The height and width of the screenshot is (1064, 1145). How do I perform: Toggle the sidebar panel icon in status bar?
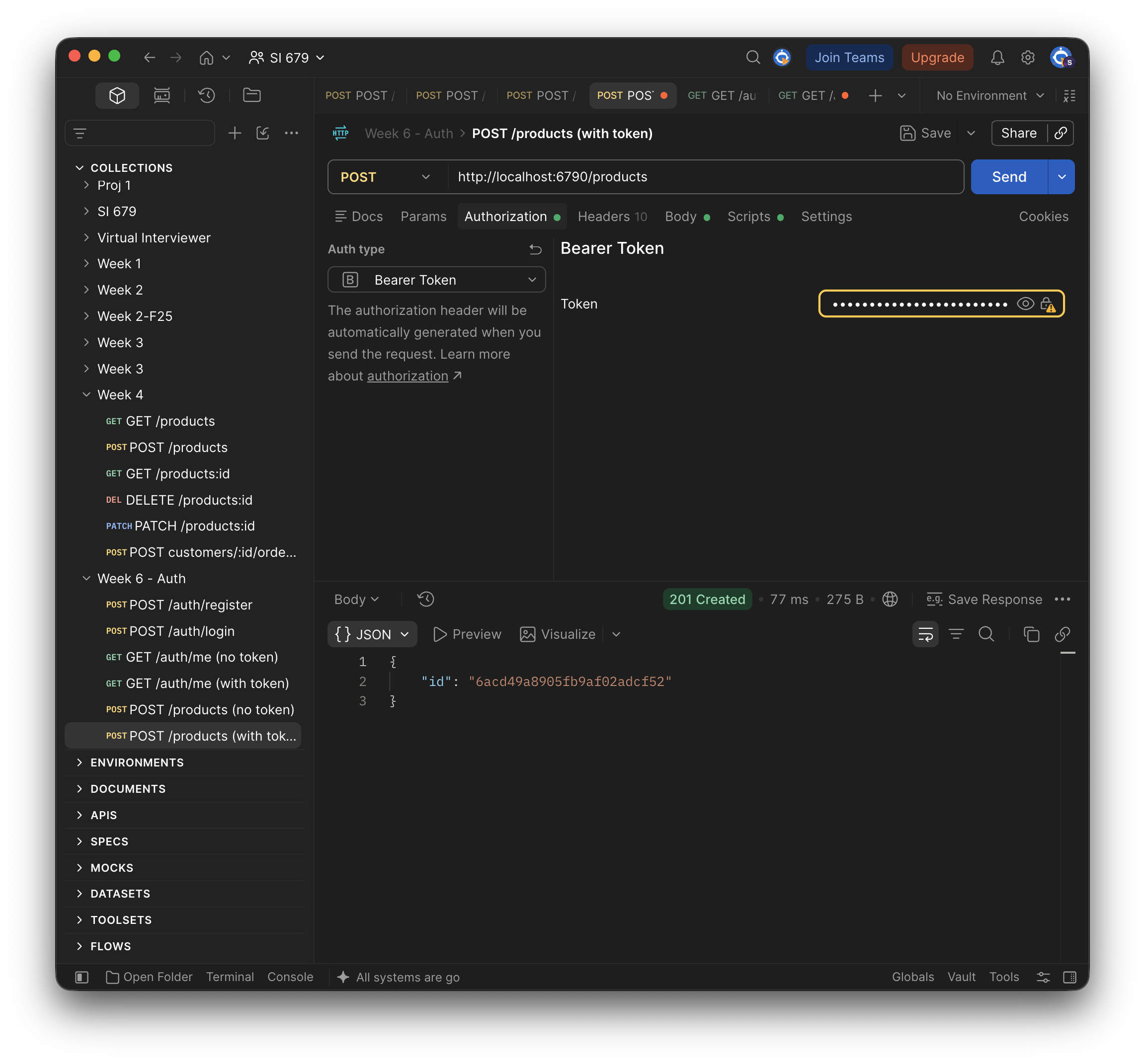click(82, 977)
